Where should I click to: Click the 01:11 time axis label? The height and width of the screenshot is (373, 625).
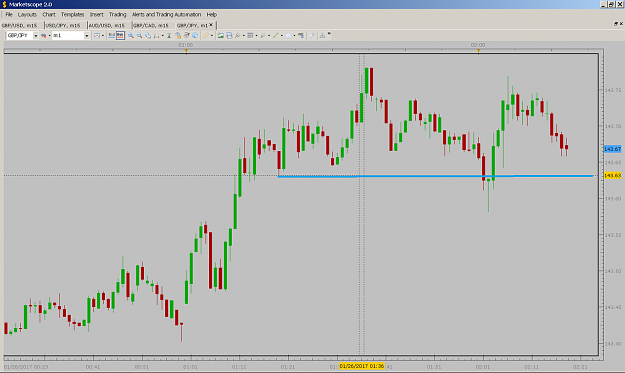pyautogui.click(x=239, y=367)
